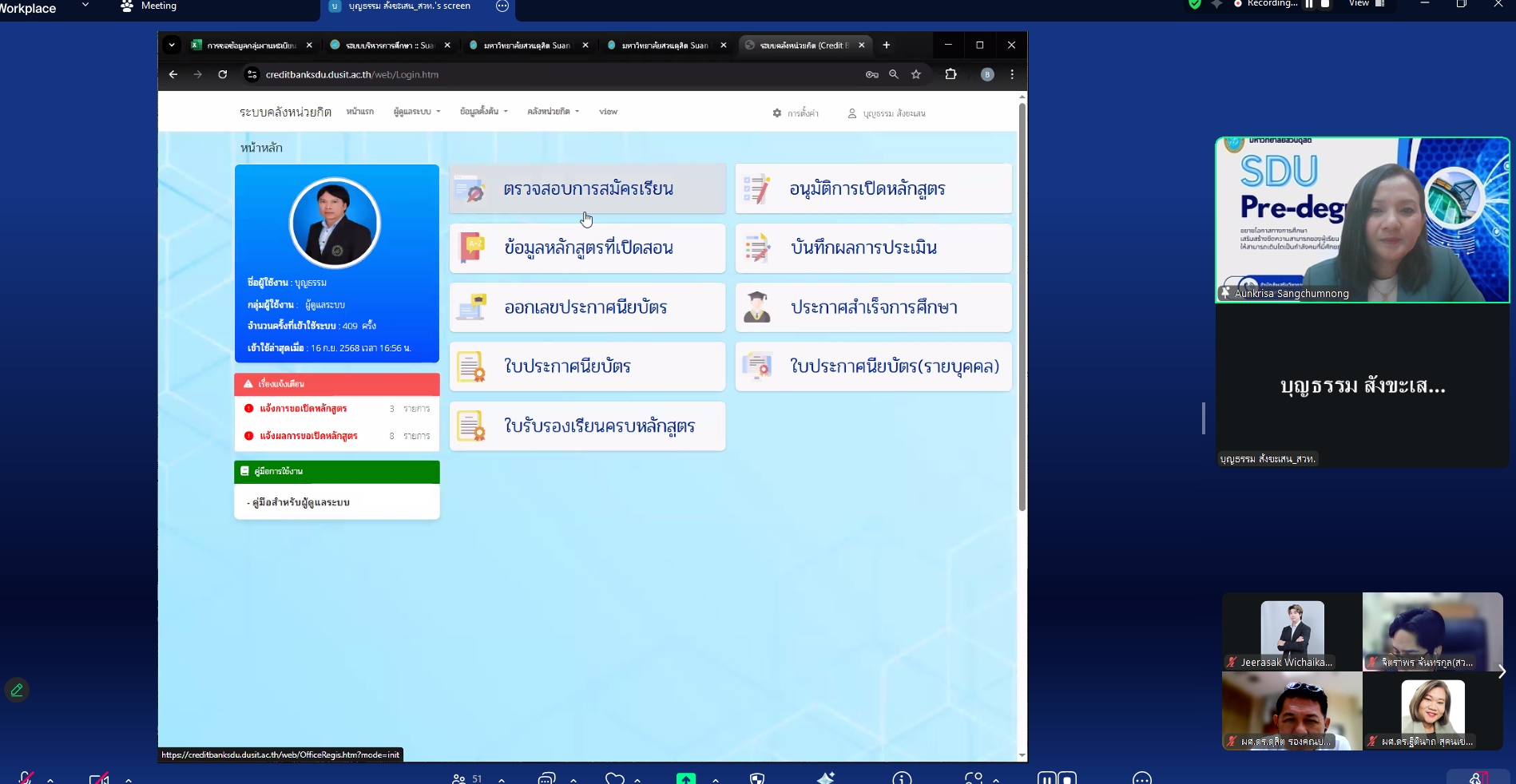Toggle the camera video in the meeting toolbar

99,778
